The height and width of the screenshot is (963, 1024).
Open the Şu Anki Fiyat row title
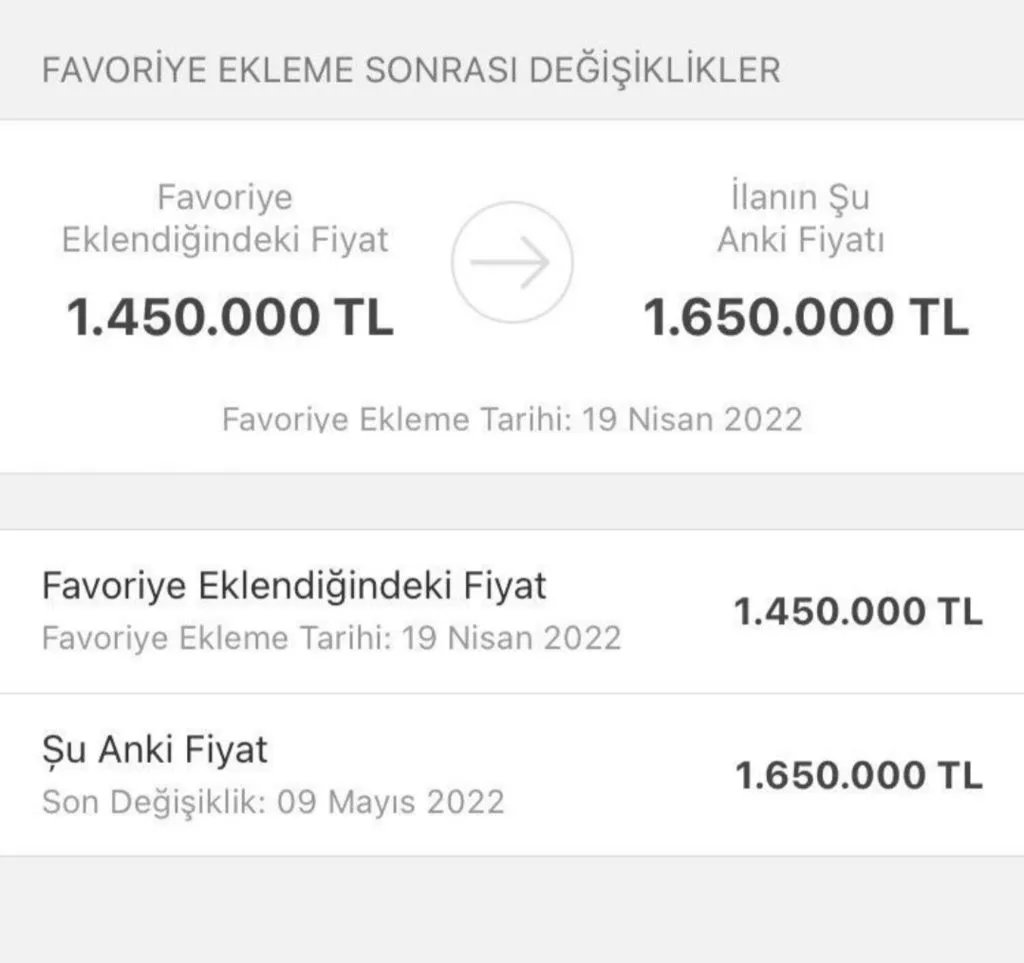155,749
